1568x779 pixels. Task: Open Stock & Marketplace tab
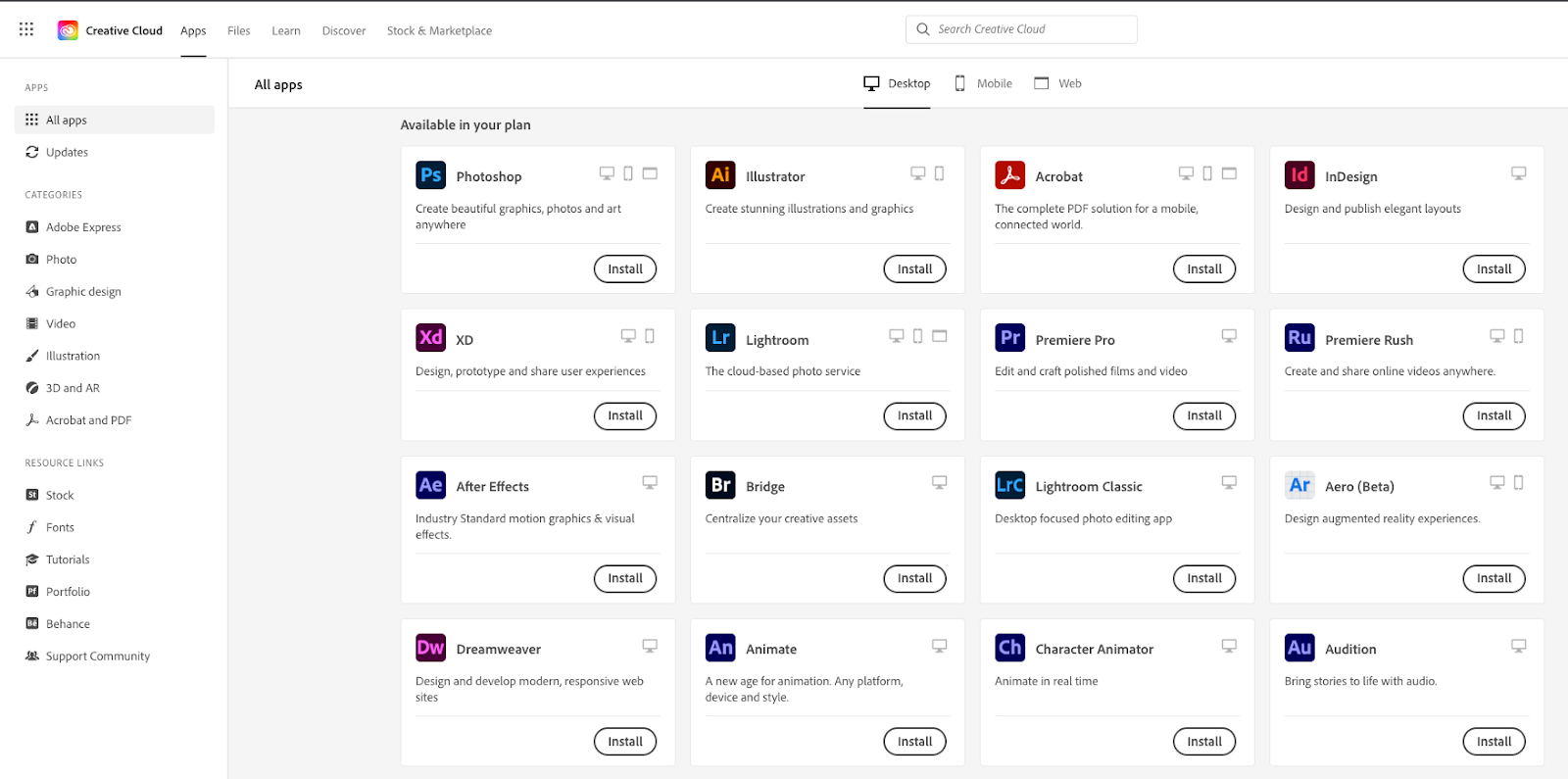coord(439,31)
